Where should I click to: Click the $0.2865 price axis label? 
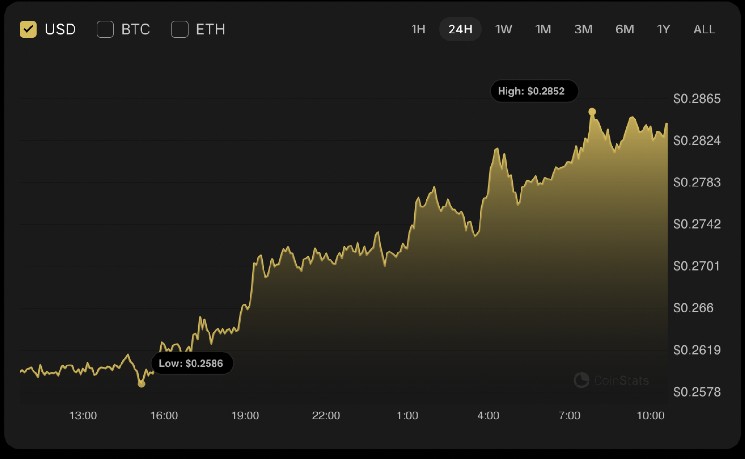click(x=697, y=98)
